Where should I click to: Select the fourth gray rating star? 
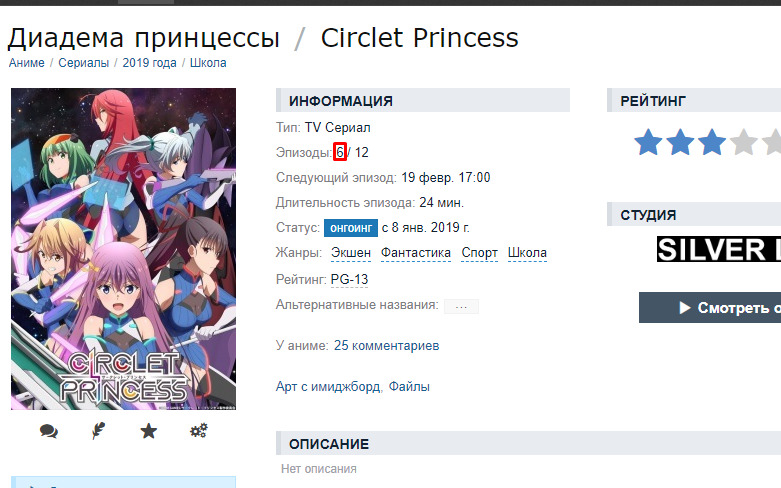744,142
